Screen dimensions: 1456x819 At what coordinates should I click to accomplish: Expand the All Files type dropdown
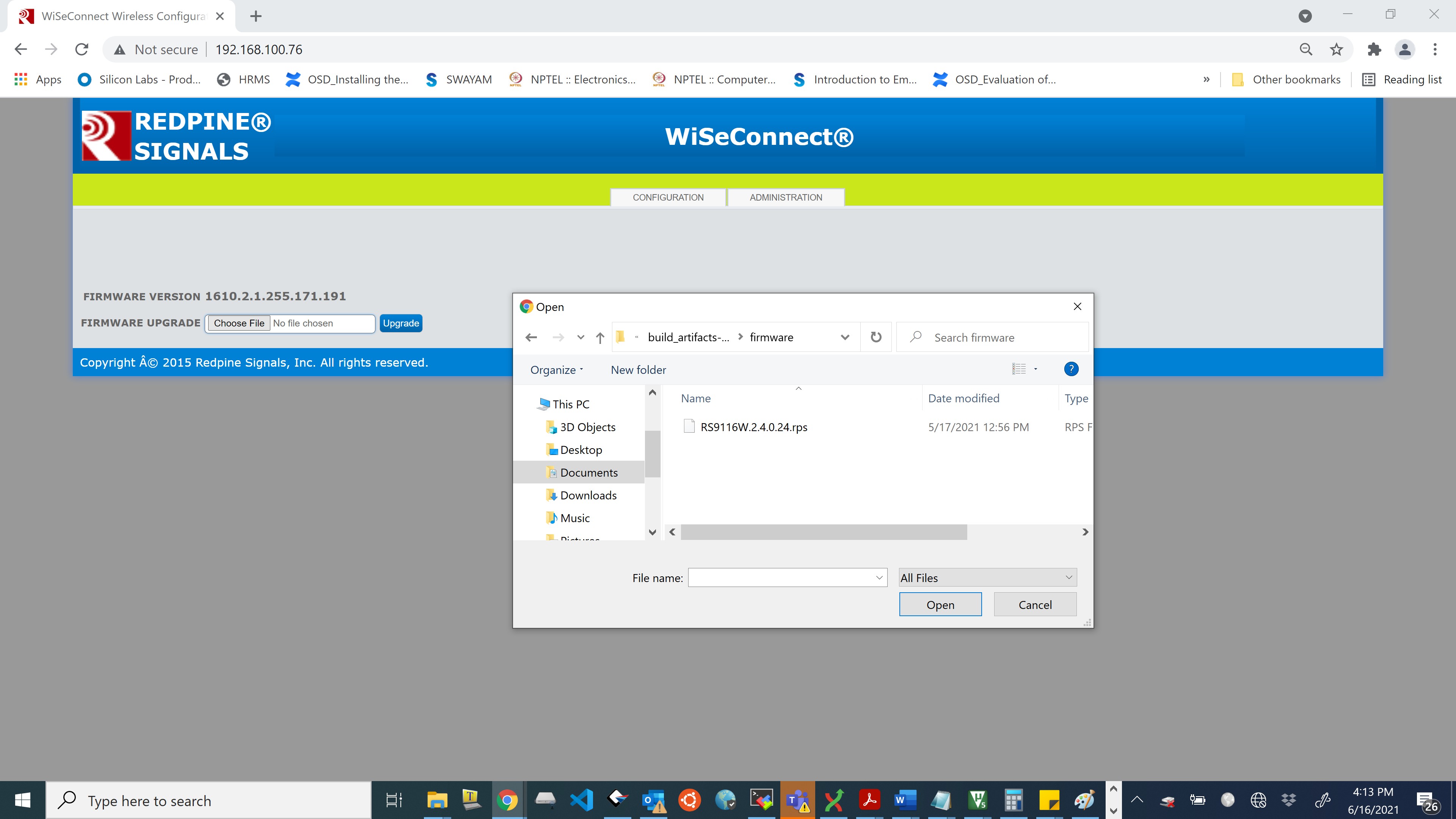987,577
